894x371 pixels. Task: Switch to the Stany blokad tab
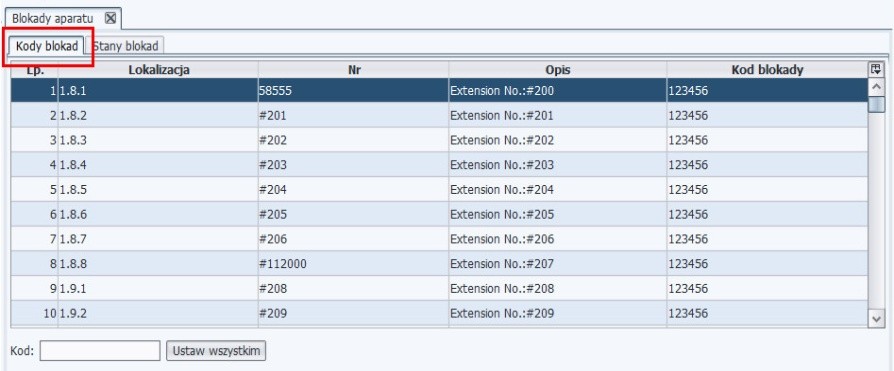126,46
